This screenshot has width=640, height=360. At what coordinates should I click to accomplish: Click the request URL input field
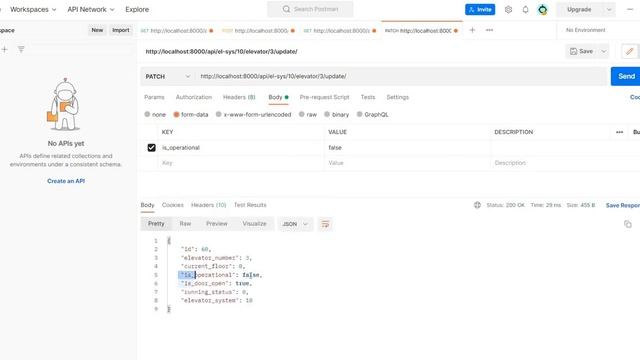402,76
